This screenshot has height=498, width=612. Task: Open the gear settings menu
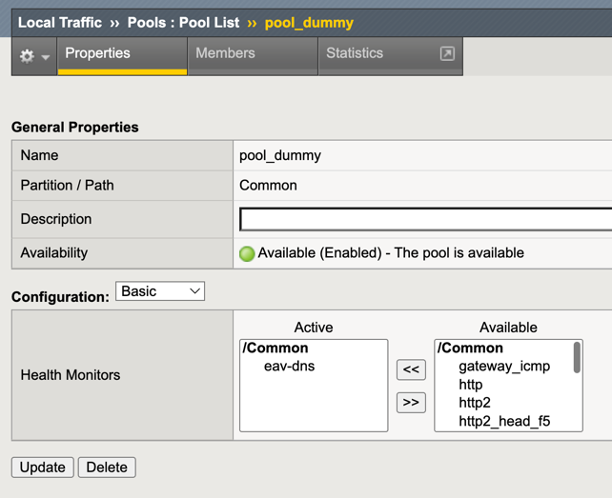click(27, 56)
